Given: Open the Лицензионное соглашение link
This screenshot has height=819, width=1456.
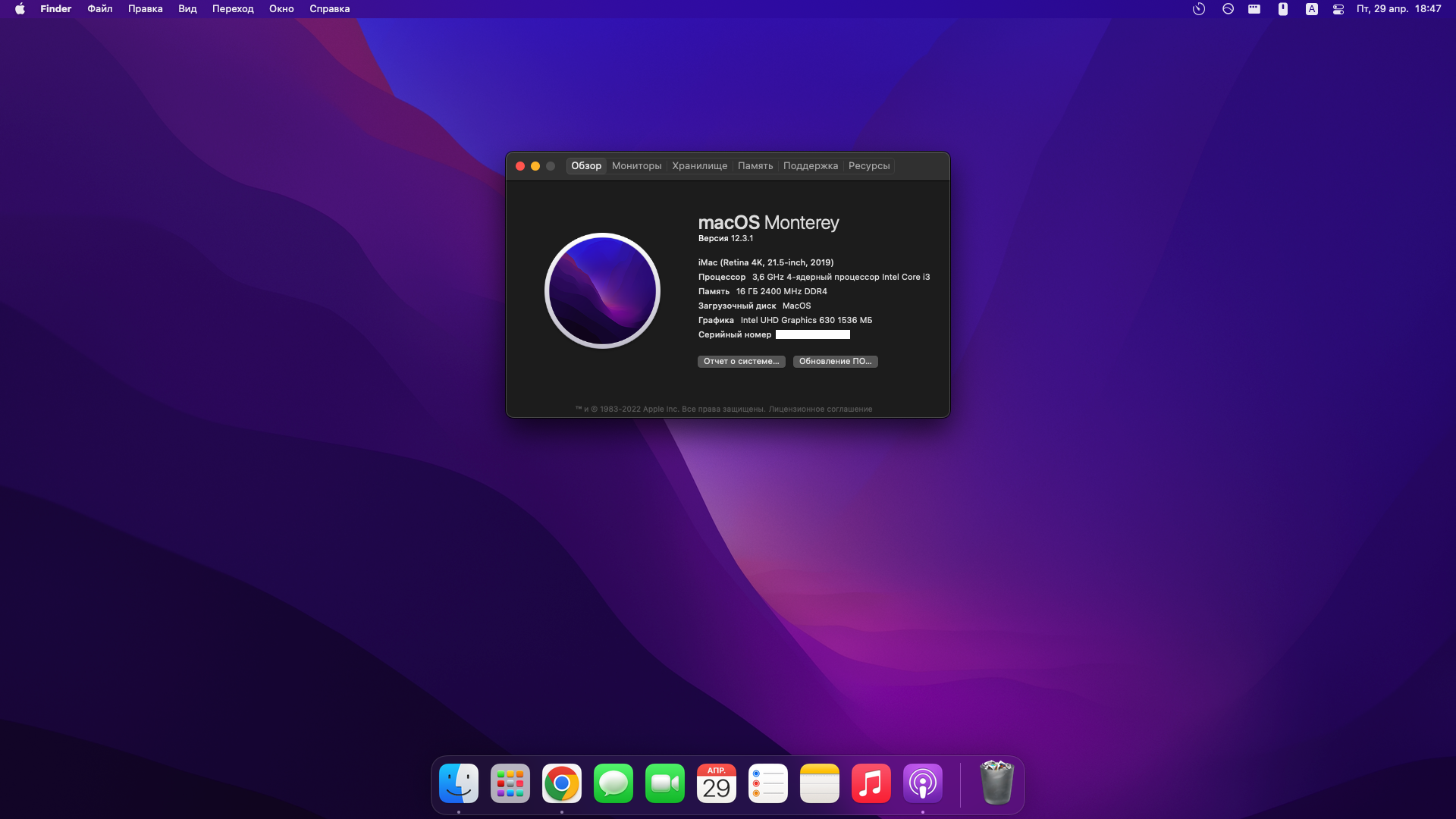Looking at the screenshot, I should (x=821, y=409).
